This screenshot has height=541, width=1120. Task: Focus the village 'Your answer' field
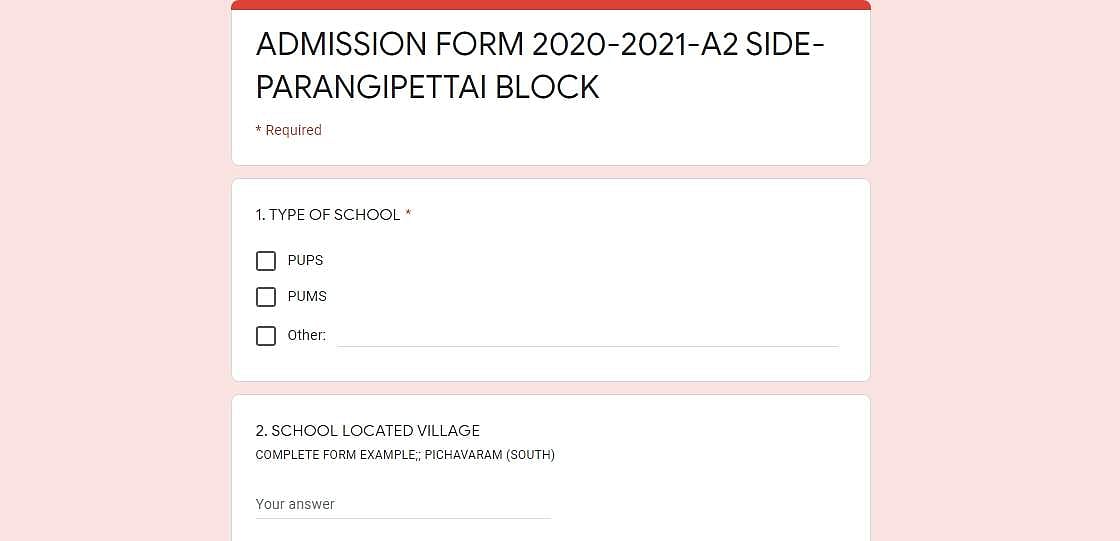point(403,504)
